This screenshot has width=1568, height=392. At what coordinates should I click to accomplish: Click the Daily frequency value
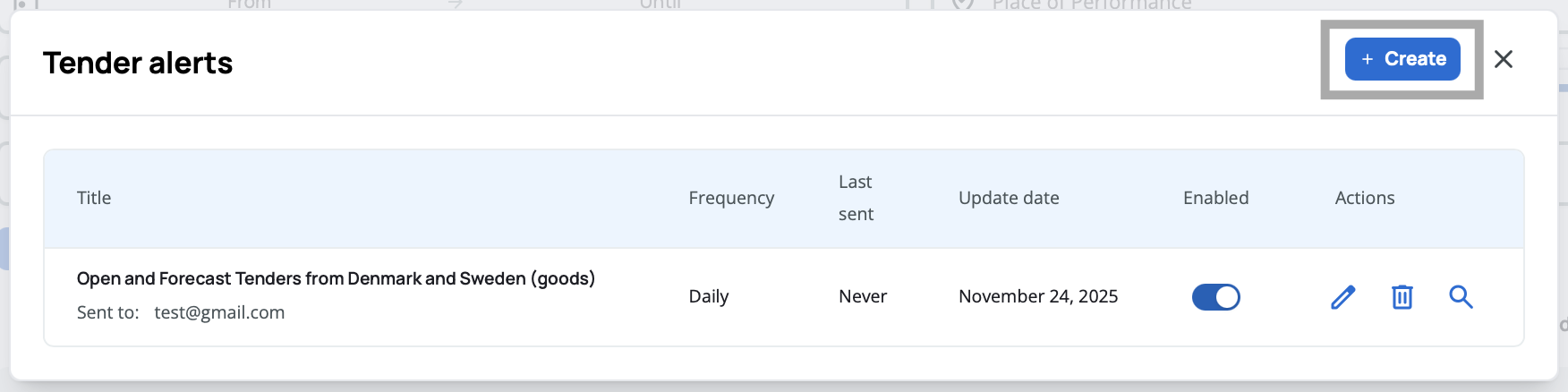[x=709, y=296]
